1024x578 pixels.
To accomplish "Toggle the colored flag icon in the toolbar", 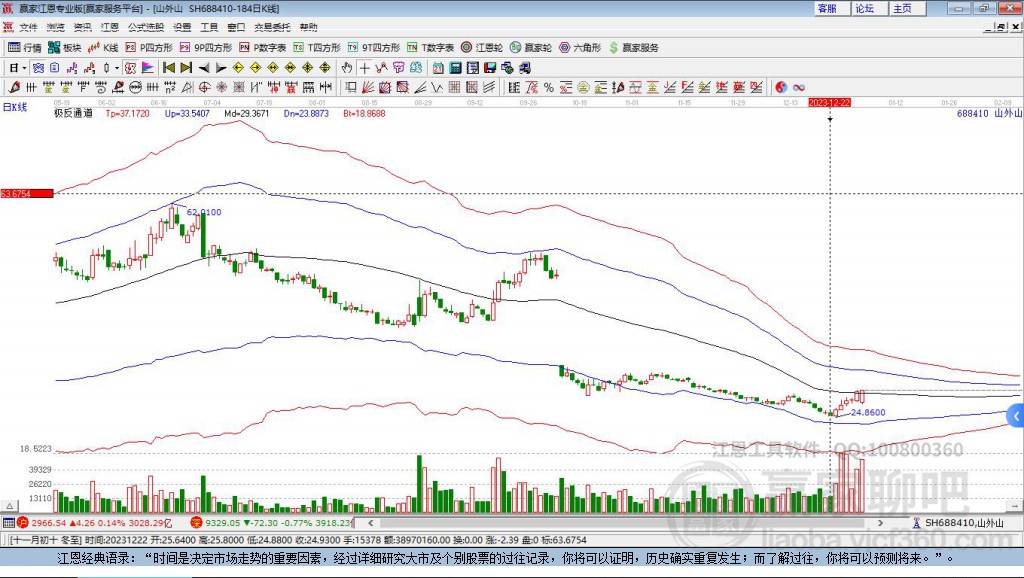I will click(148, 68).
